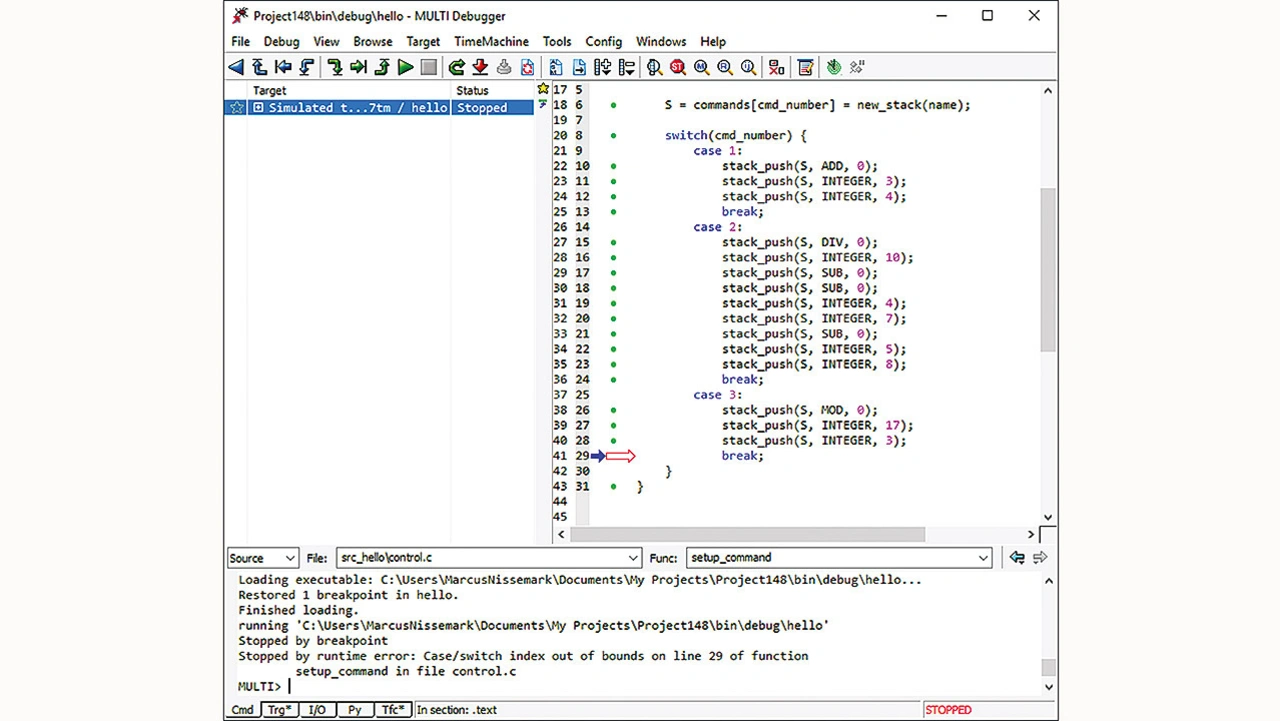Viewport: 1280px width, 721px height.
Task: Switch to the Py pane tab
Action: pyautogui.click(x=354, y=710)
